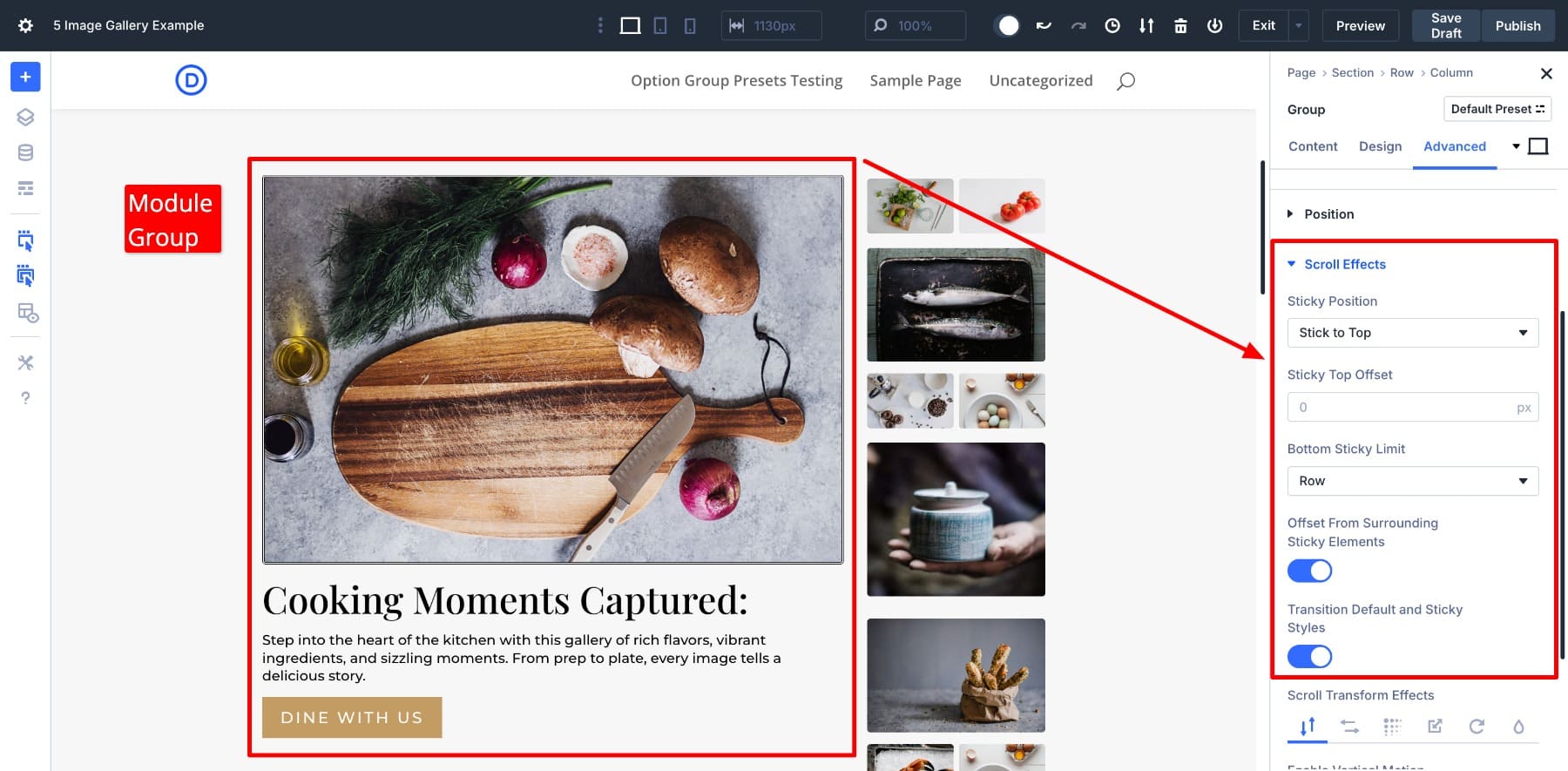Open page settings gear icon
This screenshot has height=771, width=1568.
click(x=25, y=25)
